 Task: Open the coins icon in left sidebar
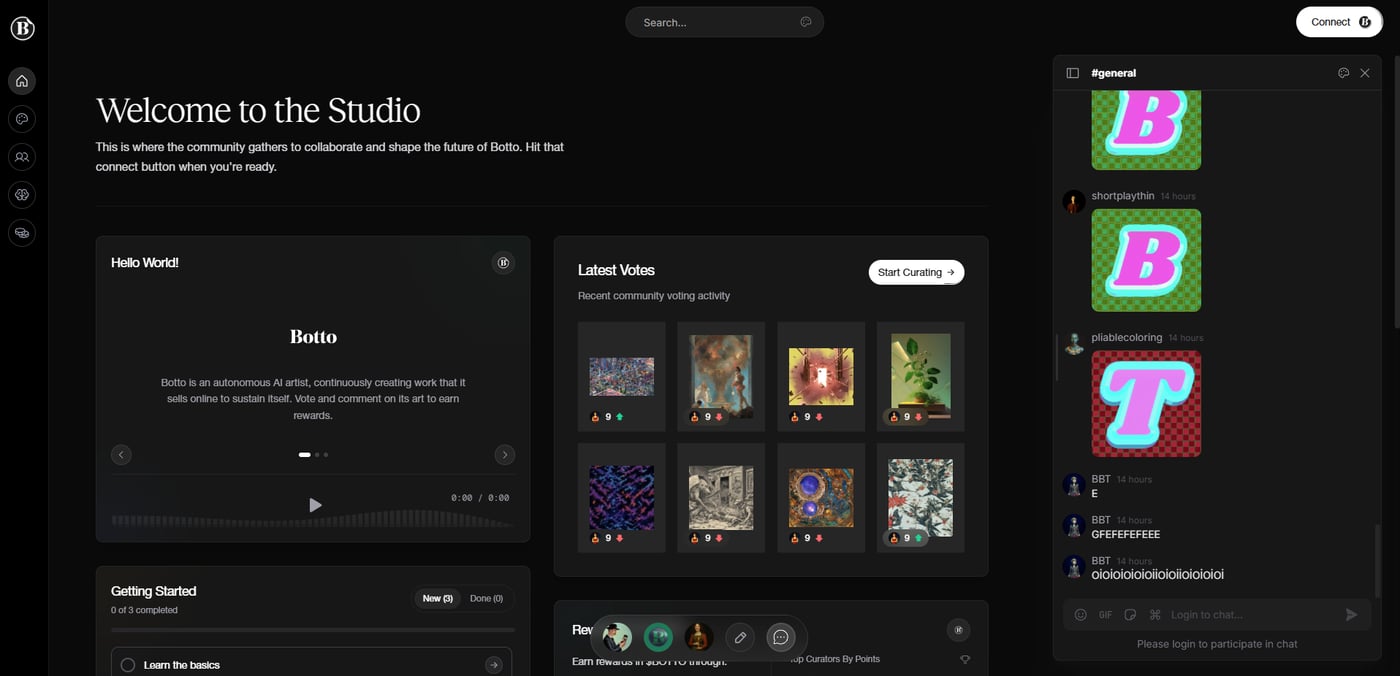(22, 233)
